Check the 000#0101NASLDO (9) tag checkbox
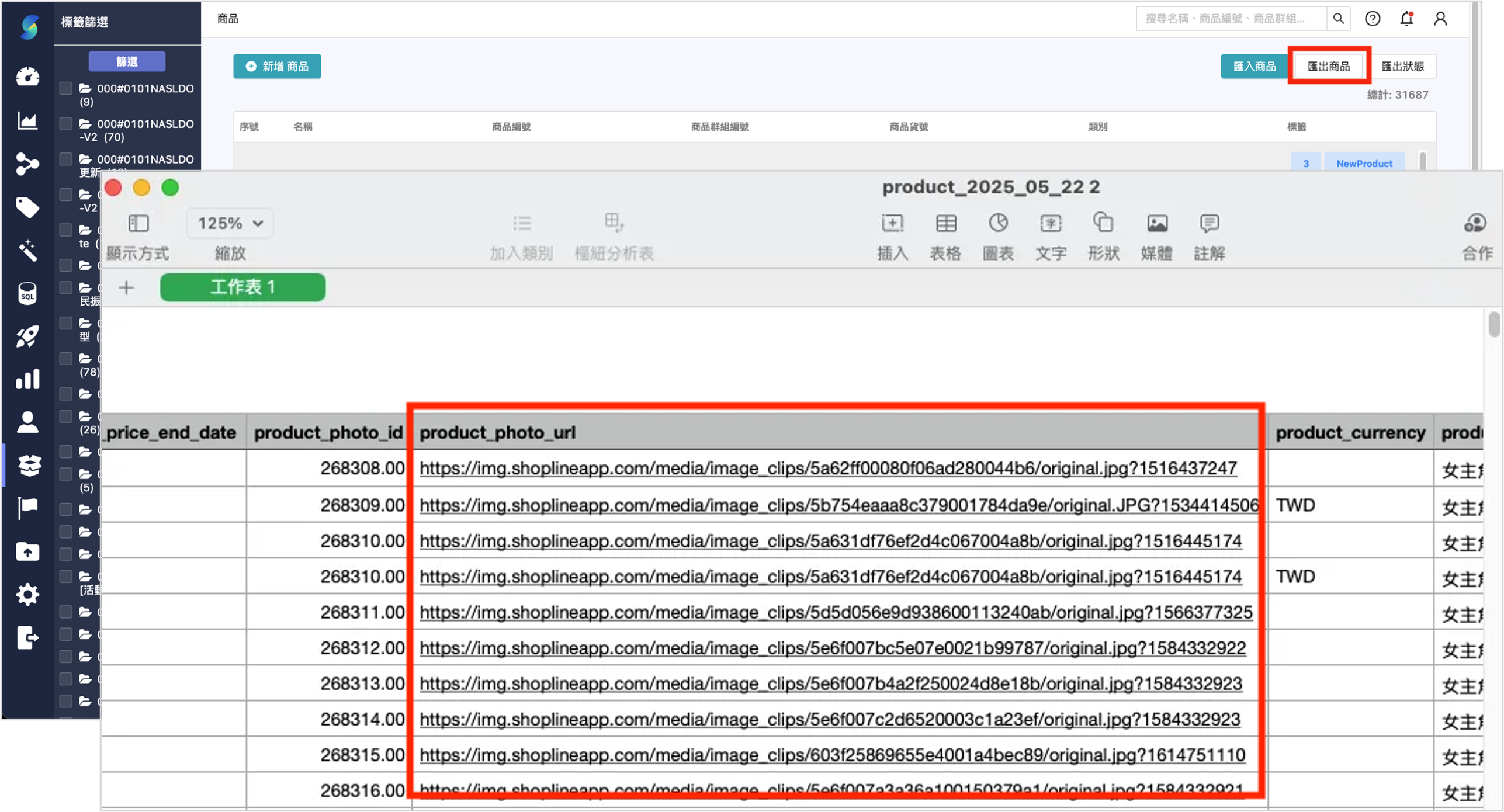The image size is (1504, 812). tap(66, 89)
